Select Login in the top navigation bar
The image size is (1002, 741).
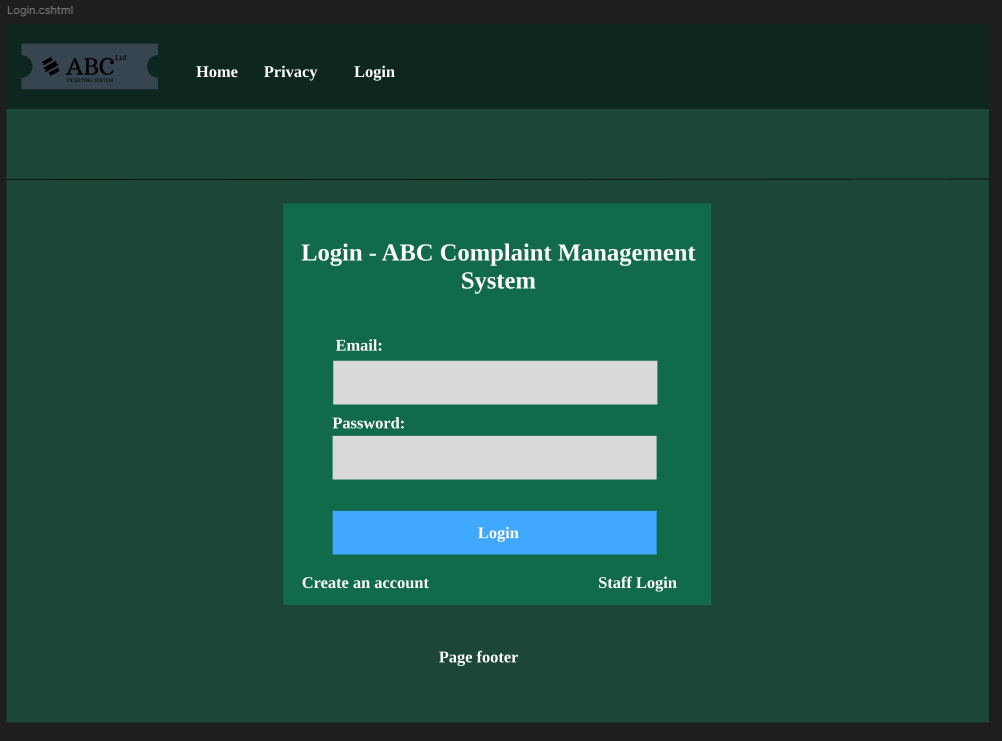[374, 72]
